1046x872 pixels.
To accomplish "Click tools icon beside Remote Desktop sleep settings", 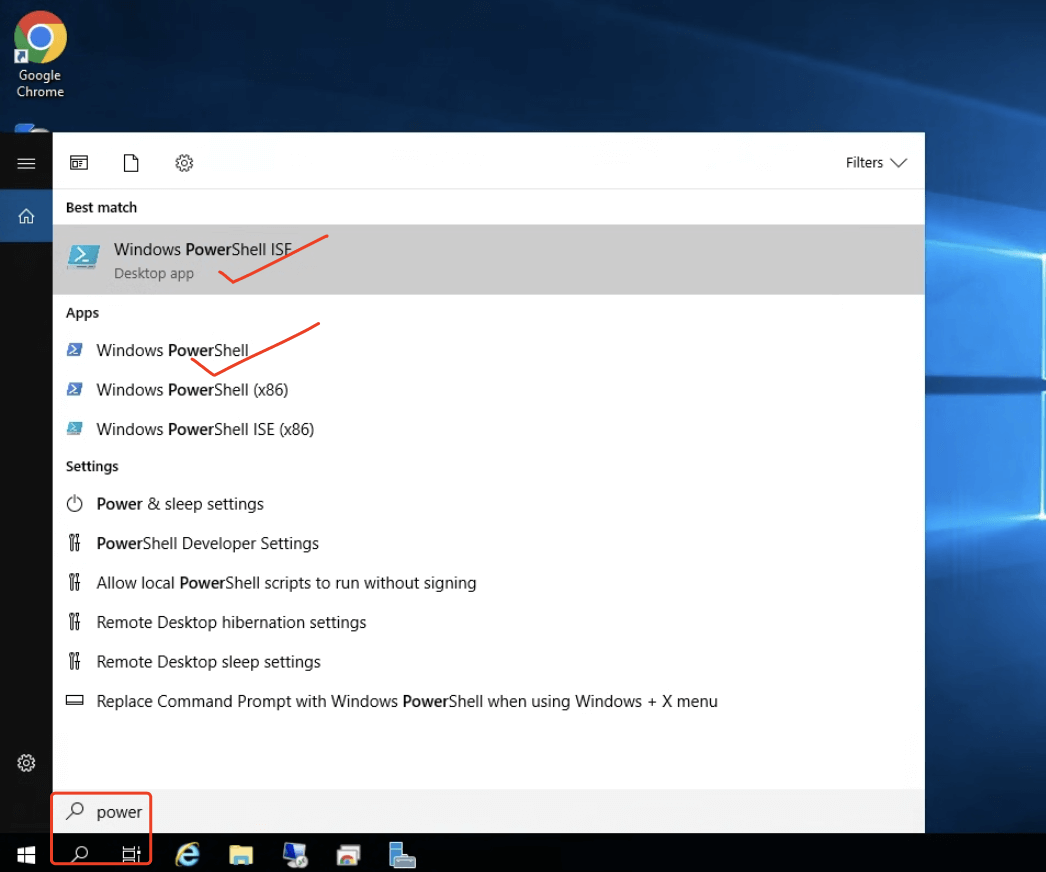I will point(75,661).
